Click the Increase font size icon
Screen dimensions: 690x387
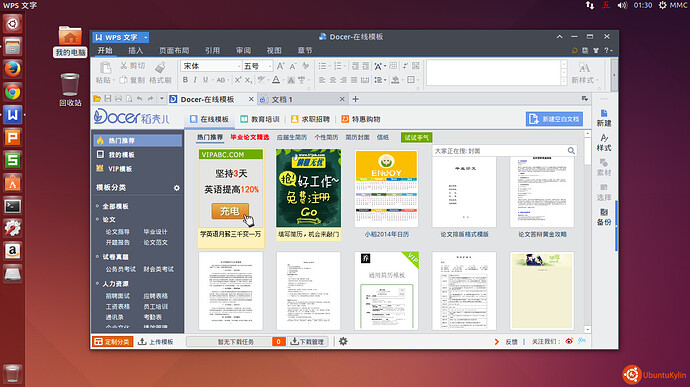[x=280, y=66]
